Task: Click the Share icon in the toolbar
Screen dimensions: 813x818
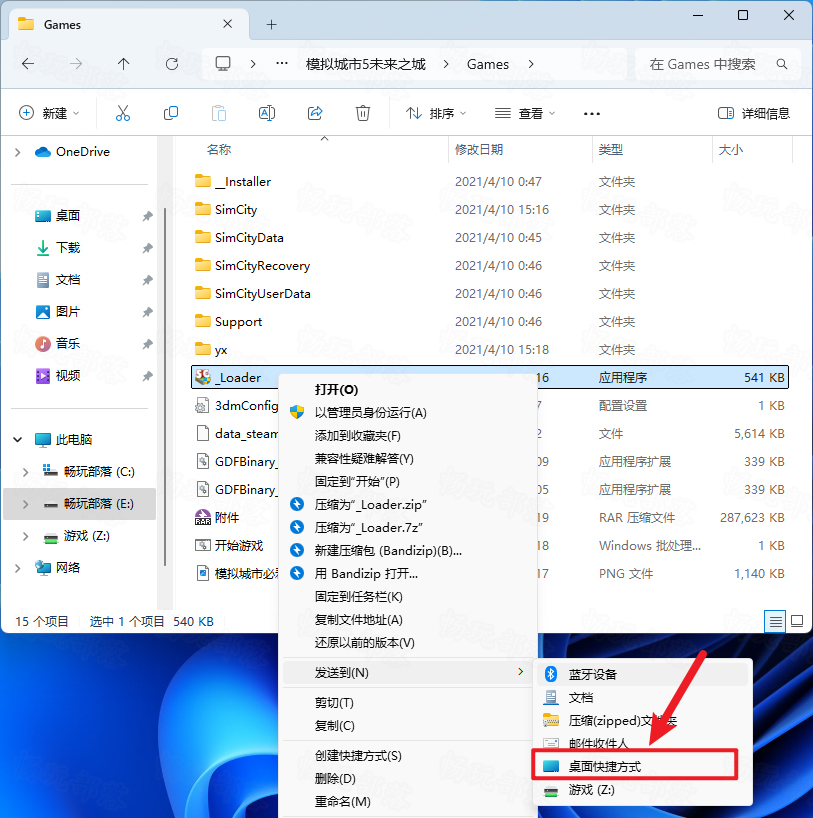Action: click(315, 113)
